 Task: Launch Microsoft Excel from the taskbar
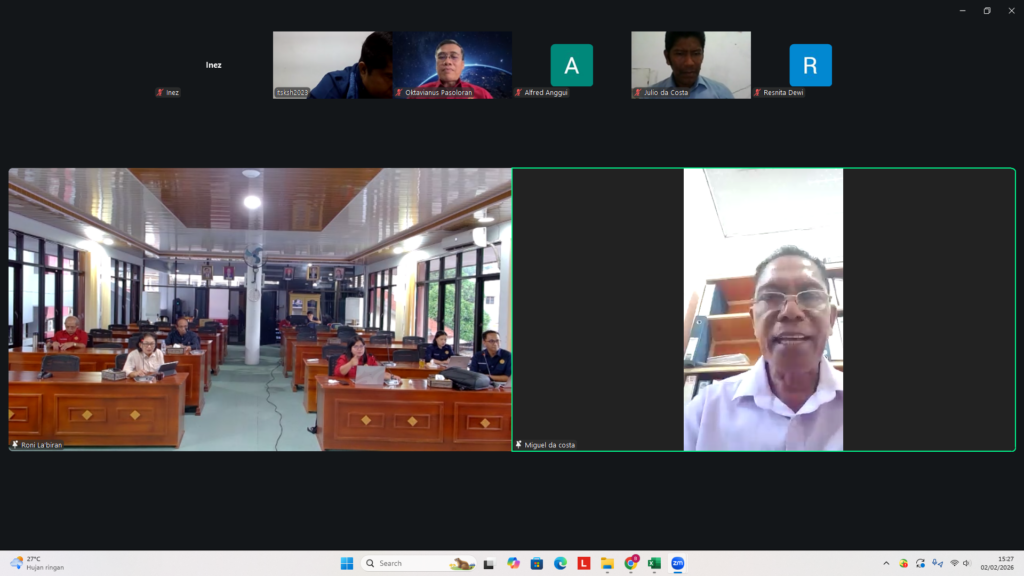point(654,563)
